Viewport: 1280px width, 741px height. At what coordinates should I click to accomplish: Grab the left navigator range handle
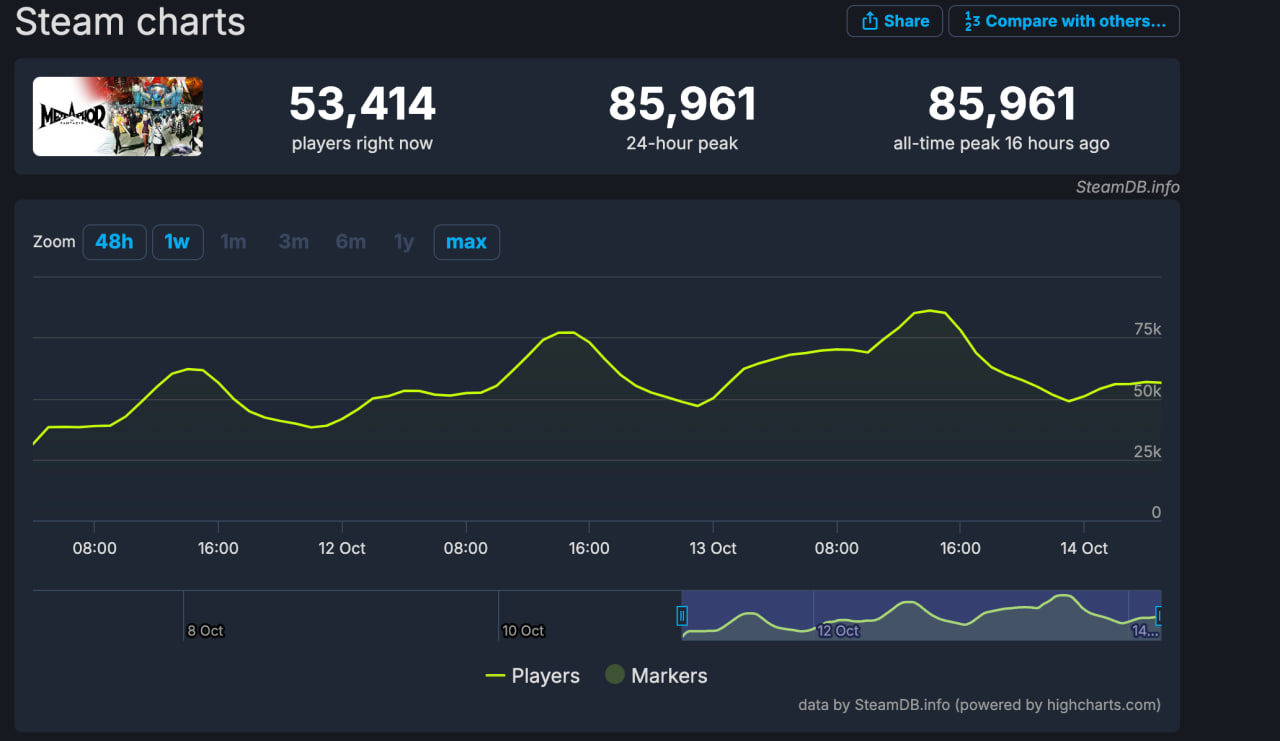tap(682, 615)
